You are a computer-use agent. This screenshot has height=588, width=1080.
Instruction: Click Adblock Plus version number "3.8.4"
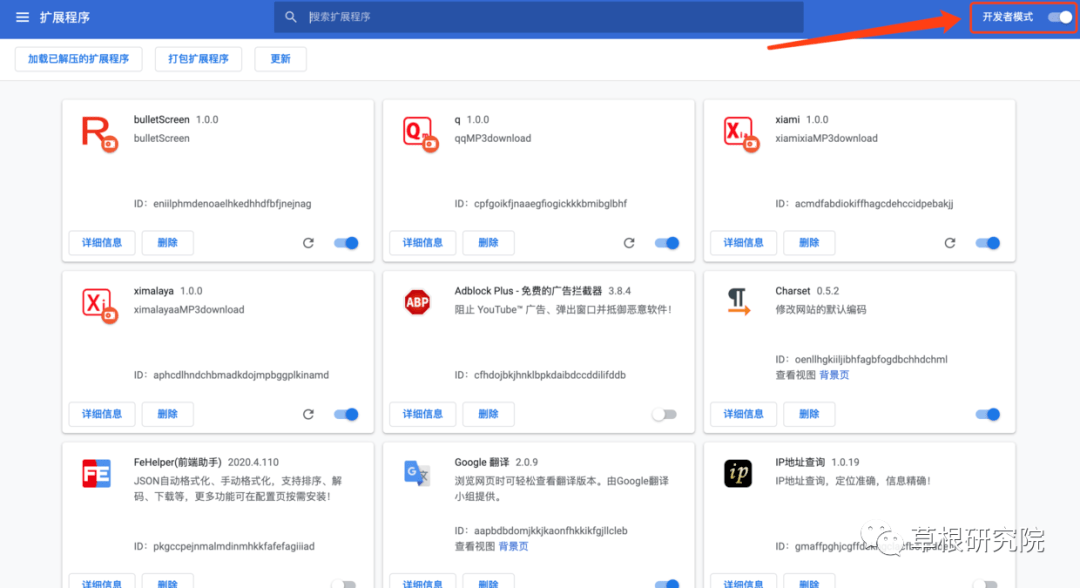[620, 291]
